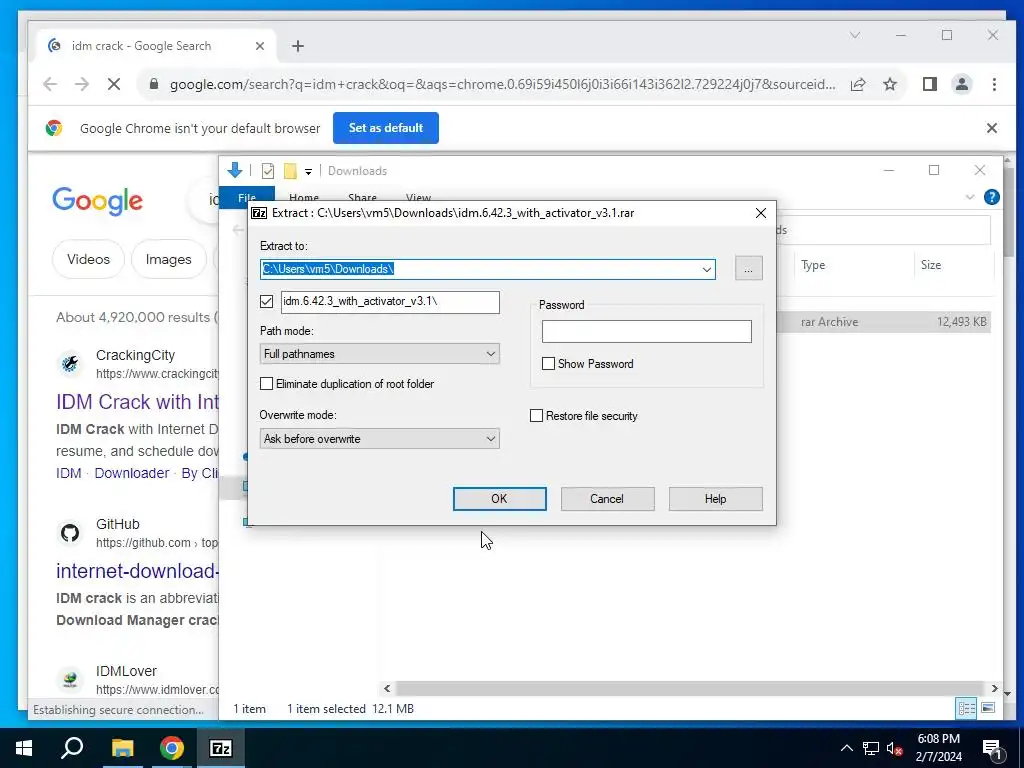Bookmark this page with the star icon
The width and height of the screenshot is (1024, 768).
890,84
